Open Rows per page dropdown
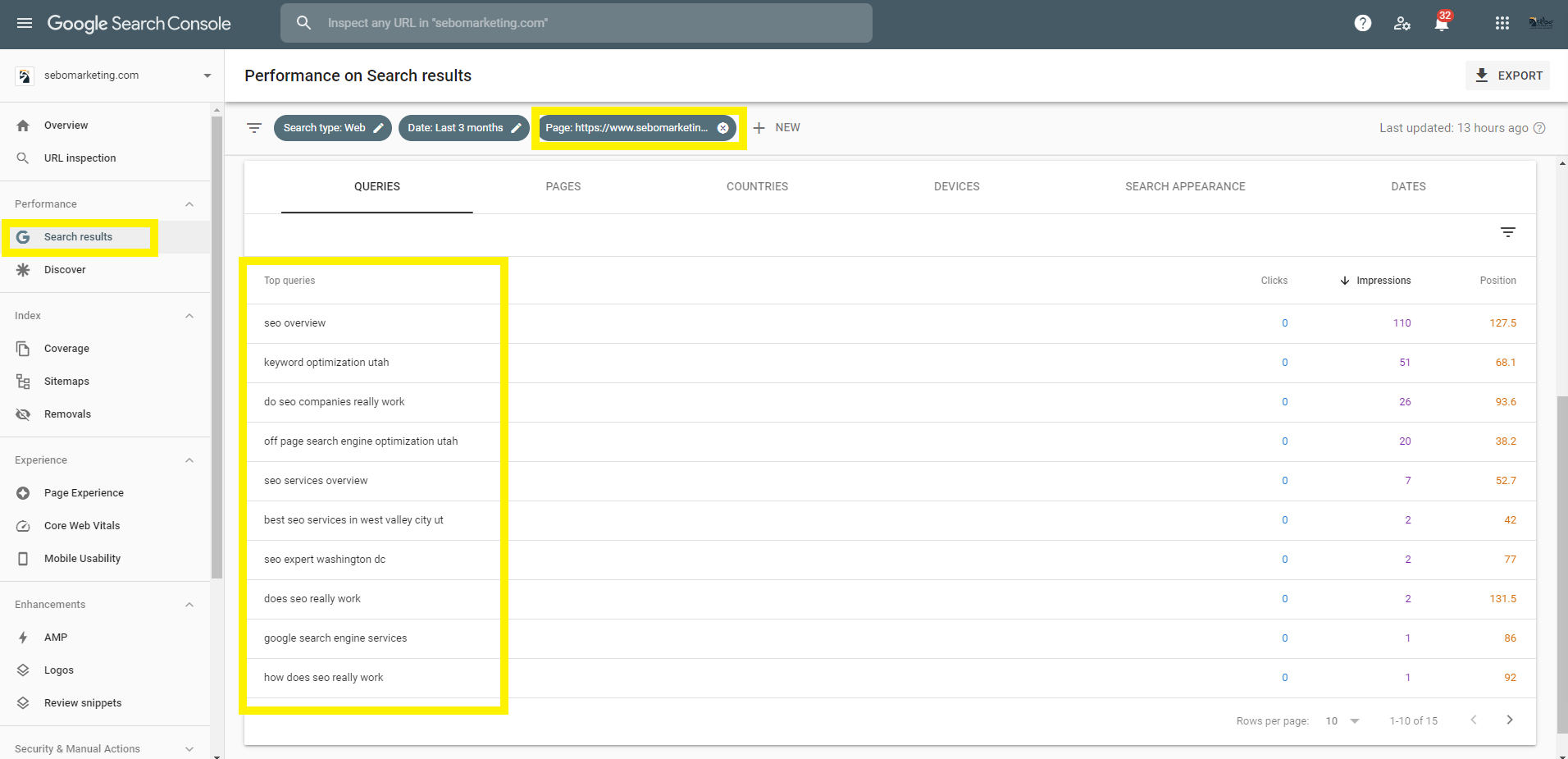1568x759 pixels. click(1342, 721)
